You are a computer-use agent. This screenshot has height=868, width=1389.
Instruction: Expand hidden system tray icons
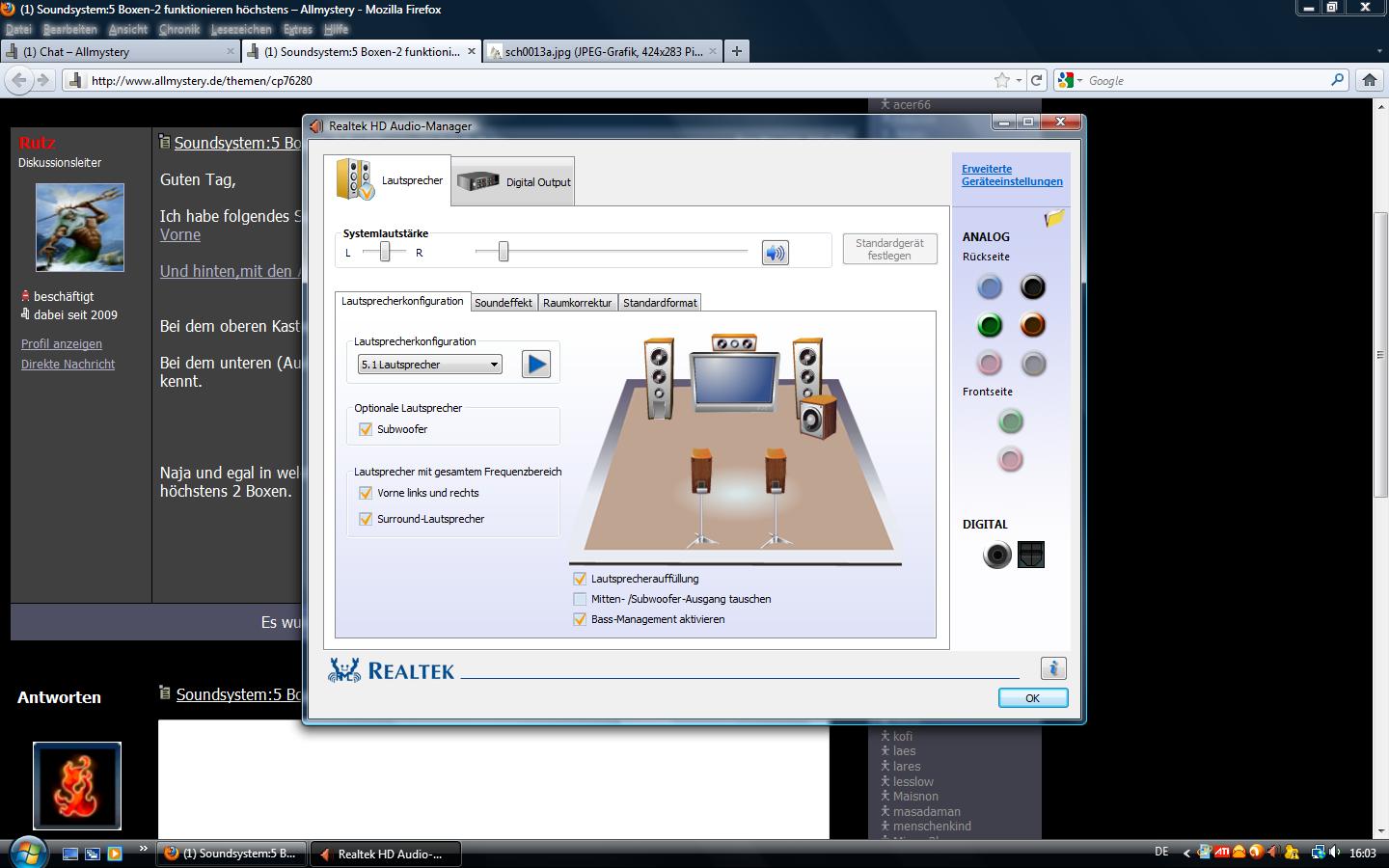[x=1187, y=853]
